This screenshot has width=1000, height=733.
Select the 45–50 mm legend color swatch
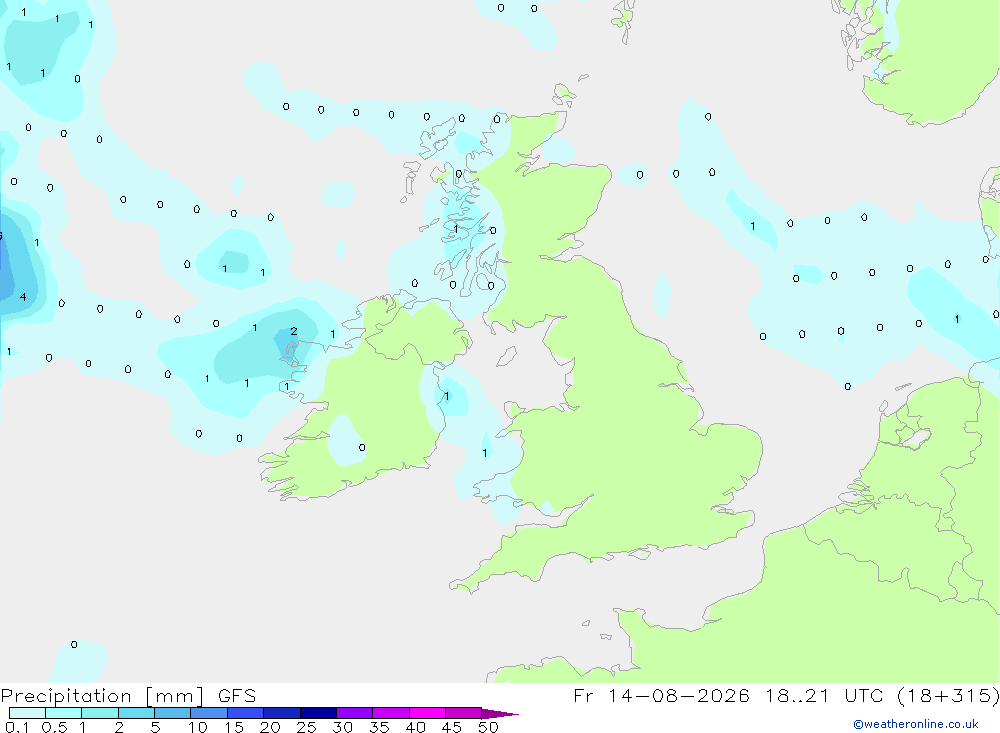[463, 713]
